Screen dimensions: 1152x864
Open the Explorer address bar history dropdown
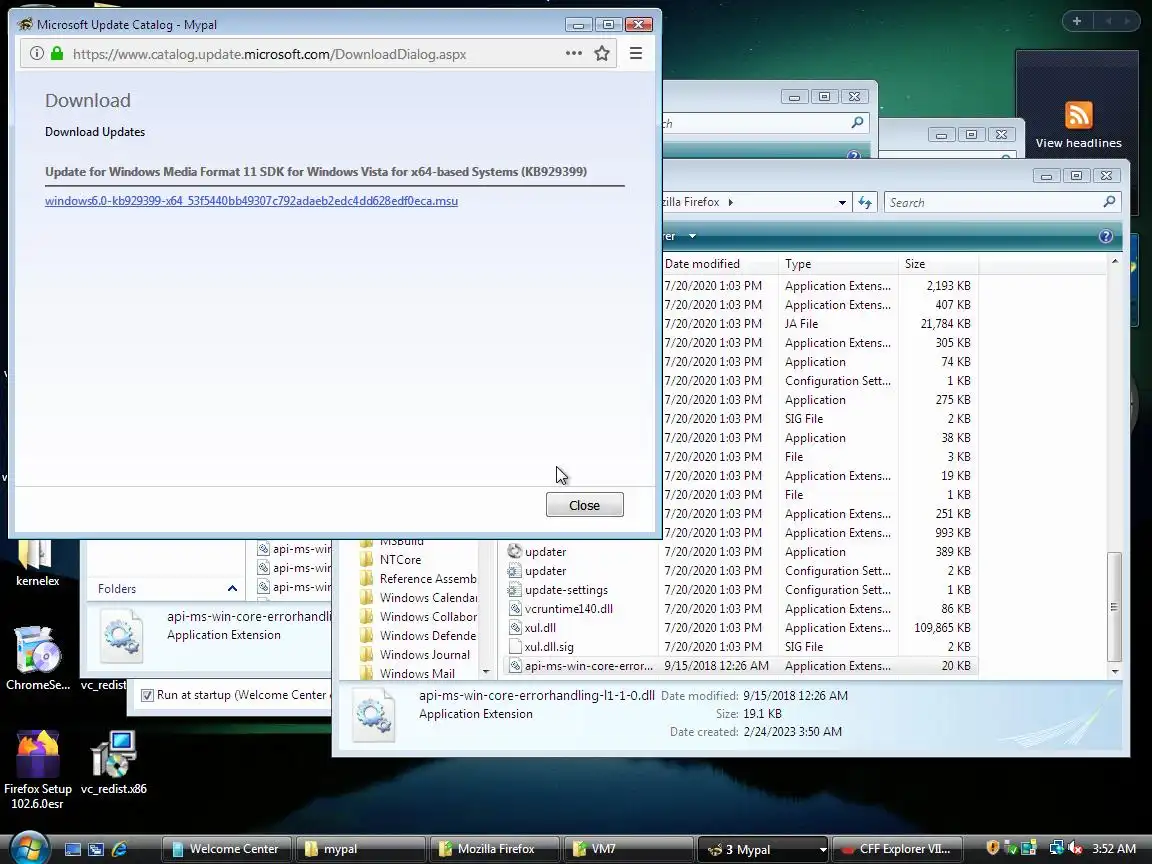[842, 202]
